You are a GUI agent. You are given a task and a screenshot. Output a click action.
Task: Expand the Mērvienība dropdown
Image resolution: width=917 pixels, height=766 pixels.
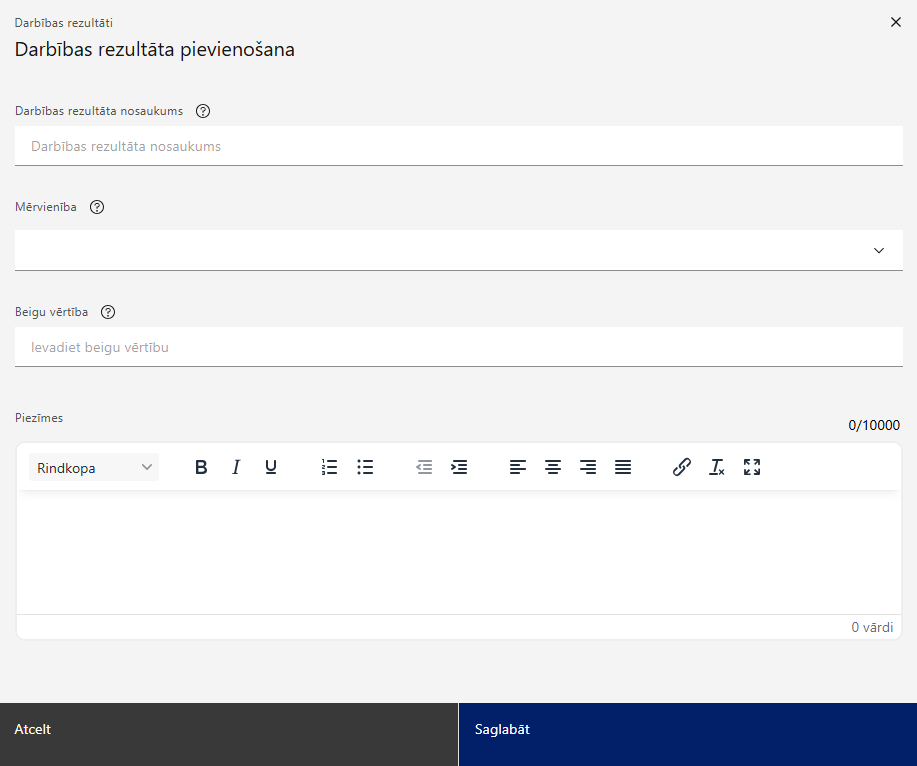458,250
